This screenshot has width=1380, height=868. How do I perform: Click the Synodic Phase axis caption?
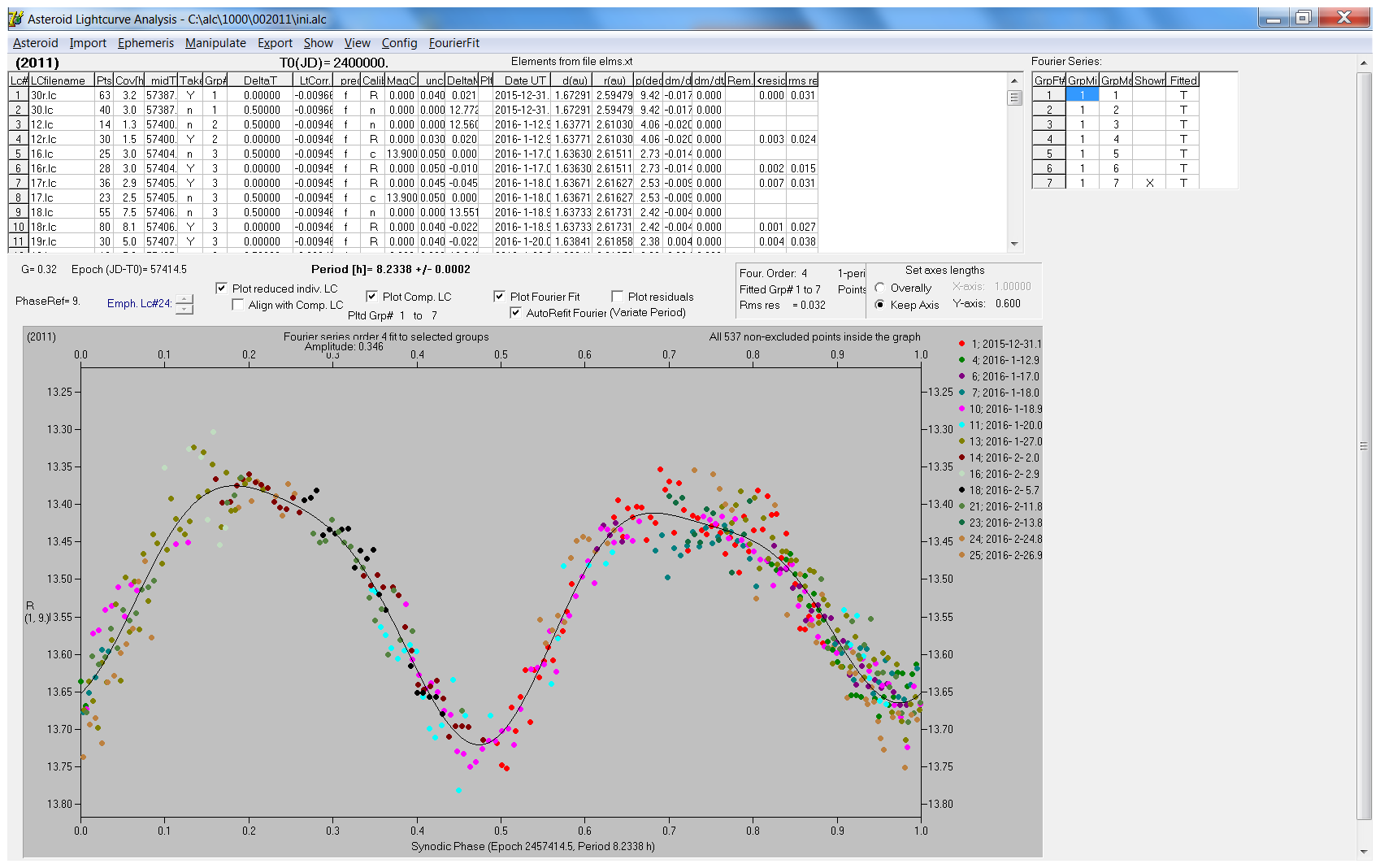(x=532, y=846)
